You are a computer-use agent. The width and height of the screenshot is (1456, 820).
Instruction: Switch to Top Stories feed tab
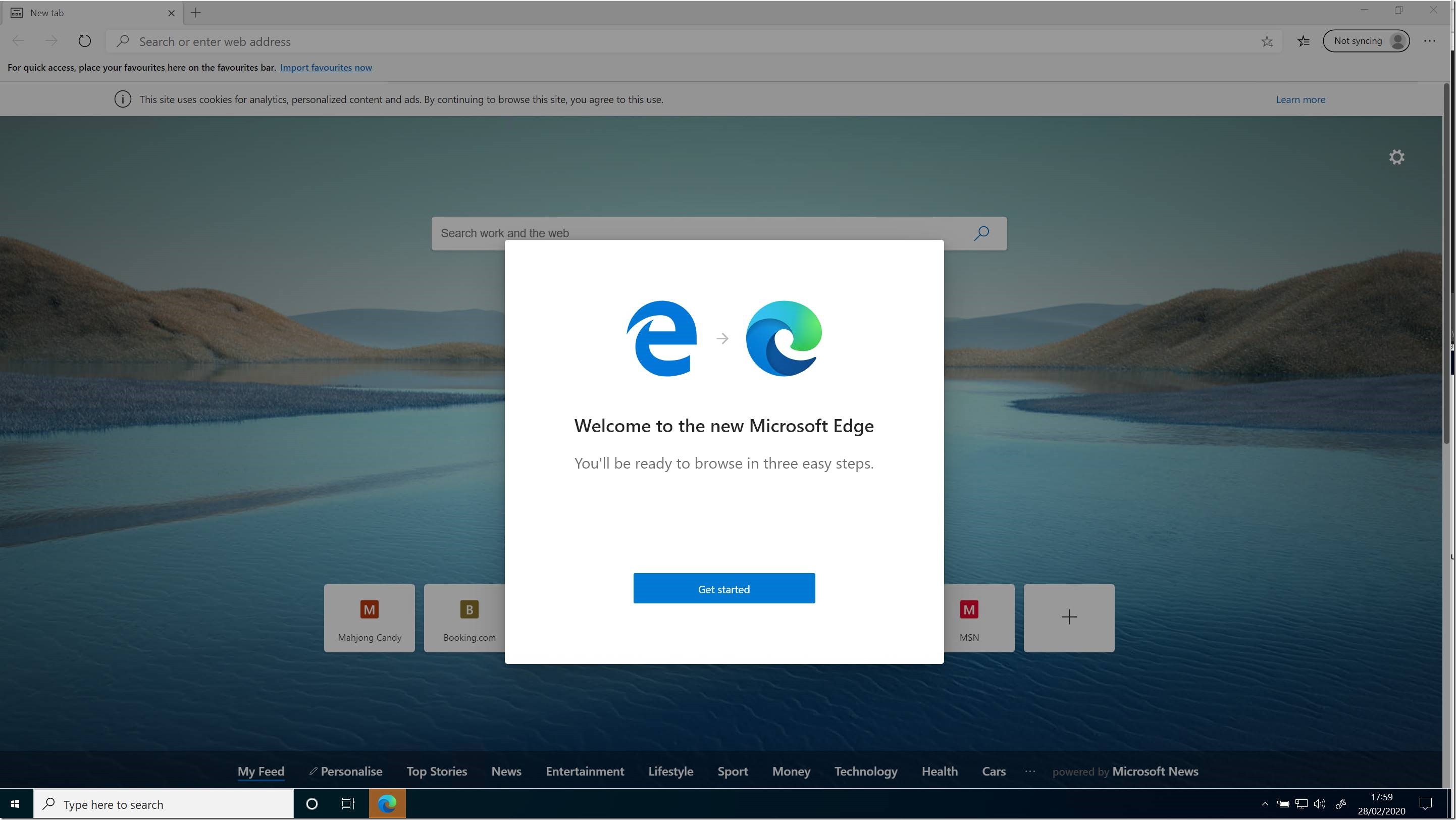[x=436, y=772]
